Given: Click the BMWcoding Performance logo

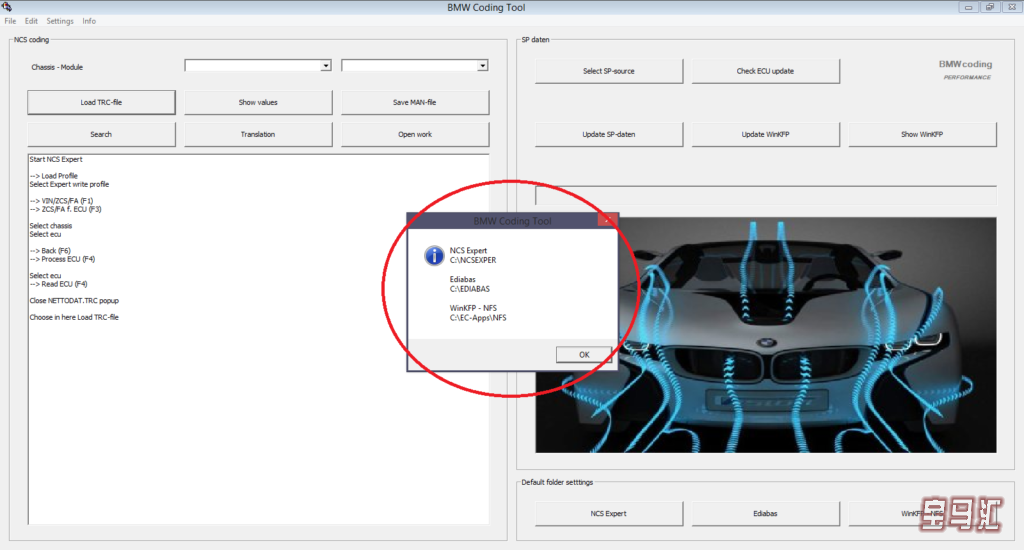Looking at the screenshot, I should pyautogui.click(x=966, y=69).
